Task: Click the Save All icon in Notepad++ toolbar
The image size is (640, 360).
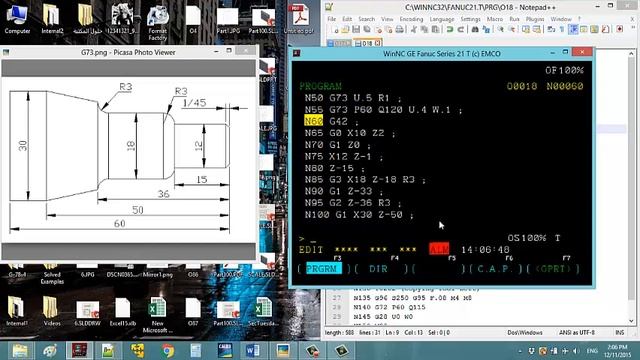Action: [367, 29]
